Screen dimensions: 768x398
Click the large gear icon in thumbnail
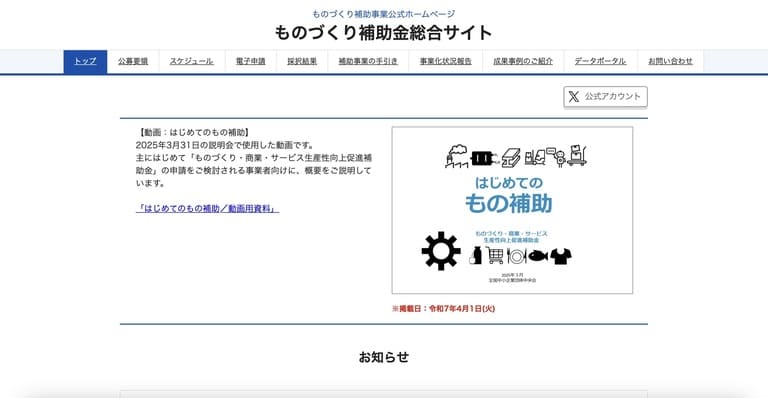point(441,251)
